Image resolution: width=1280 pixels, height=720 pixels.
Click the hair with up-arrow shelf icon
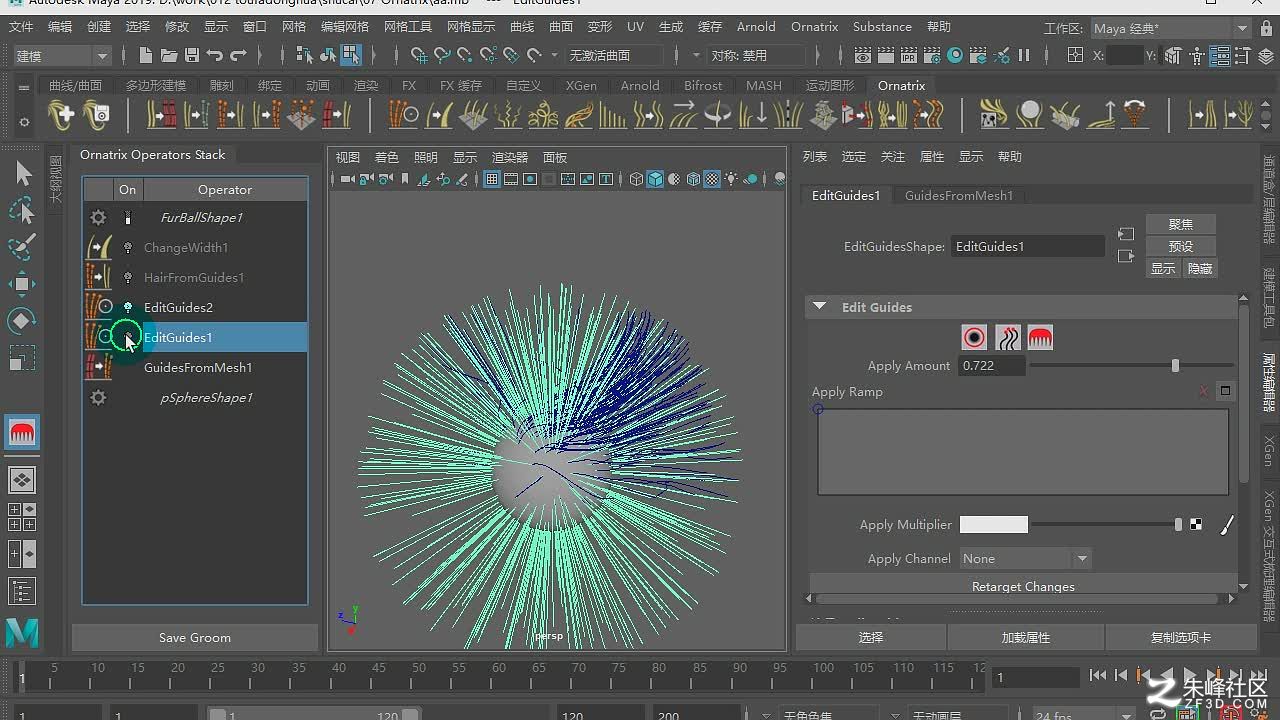pos(1101,115)
